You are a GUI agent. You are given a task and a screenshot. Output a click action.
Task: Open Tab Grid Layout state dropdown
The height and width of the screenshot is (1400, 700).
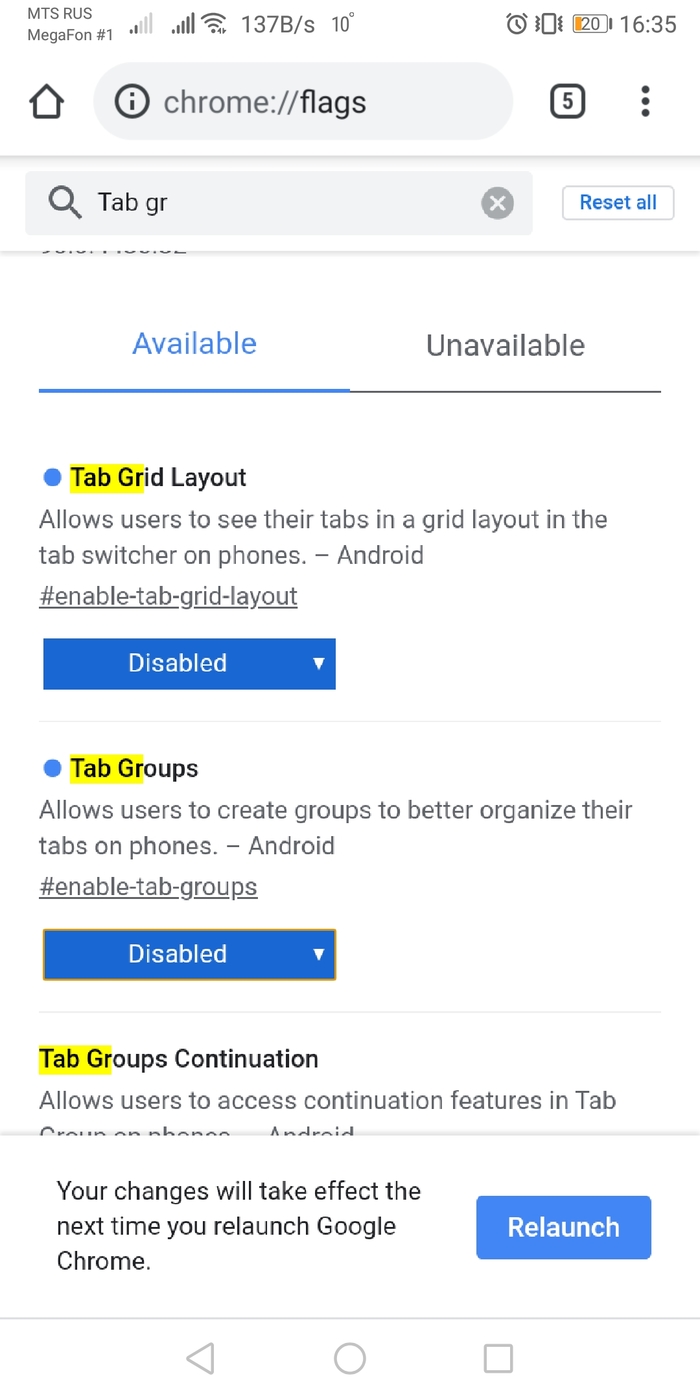(x=189, y=663)
